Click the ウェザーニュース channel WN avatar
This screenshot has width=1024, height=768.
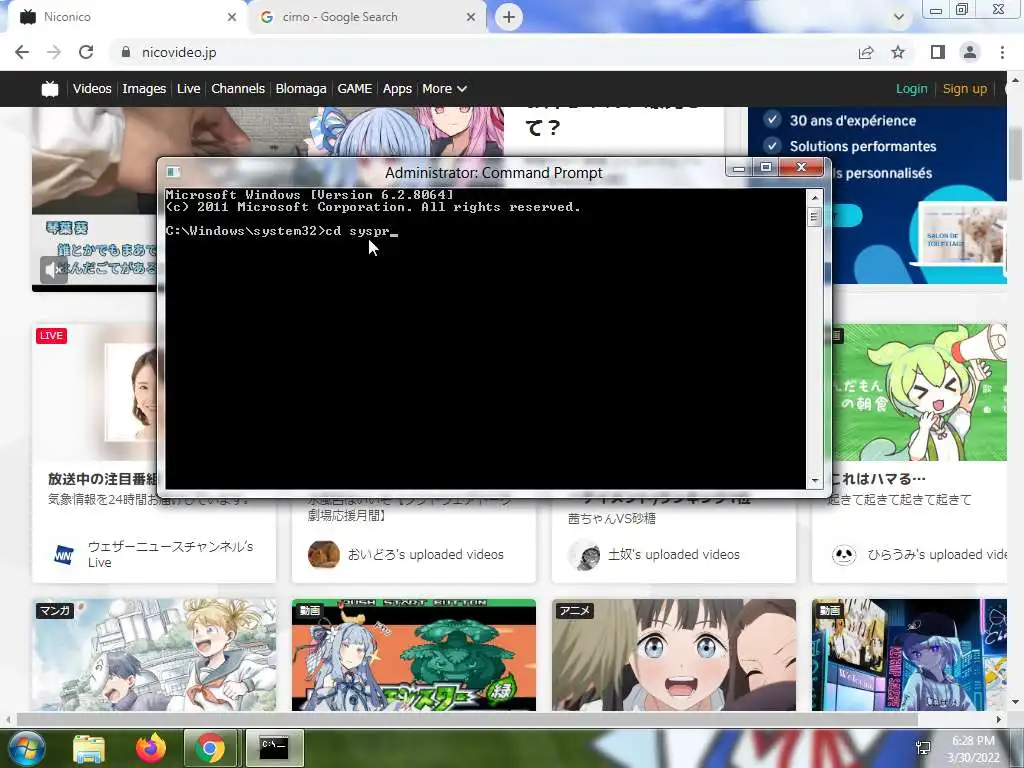(64, 555)
